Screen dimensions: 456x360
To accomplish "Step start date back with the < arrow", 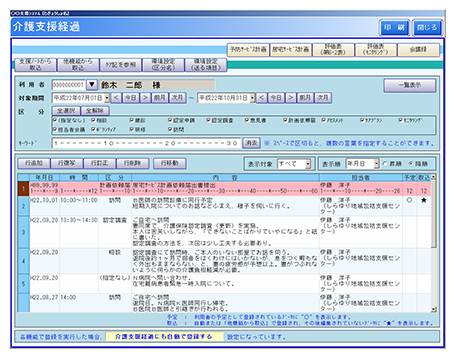I will pos(116,98).
